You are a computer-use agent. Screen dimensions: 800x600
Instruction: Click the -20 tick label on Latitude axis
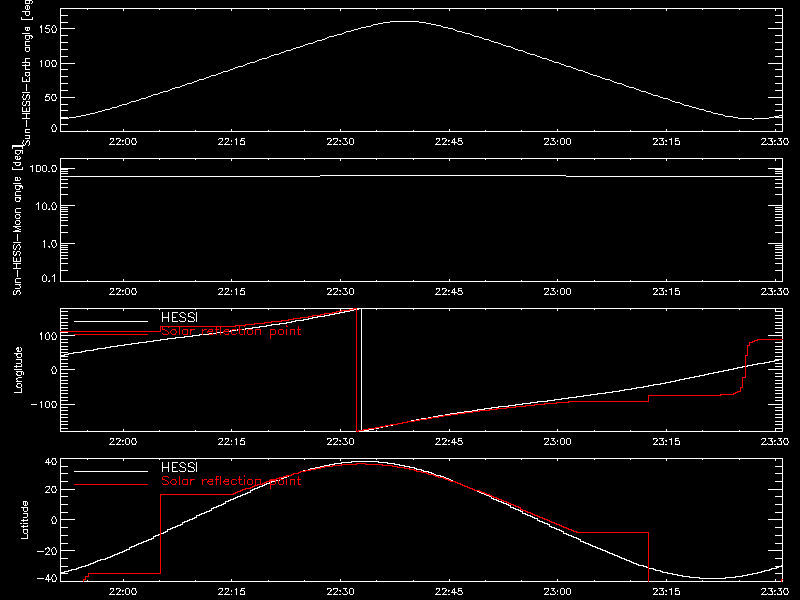[x=47, y=551]
